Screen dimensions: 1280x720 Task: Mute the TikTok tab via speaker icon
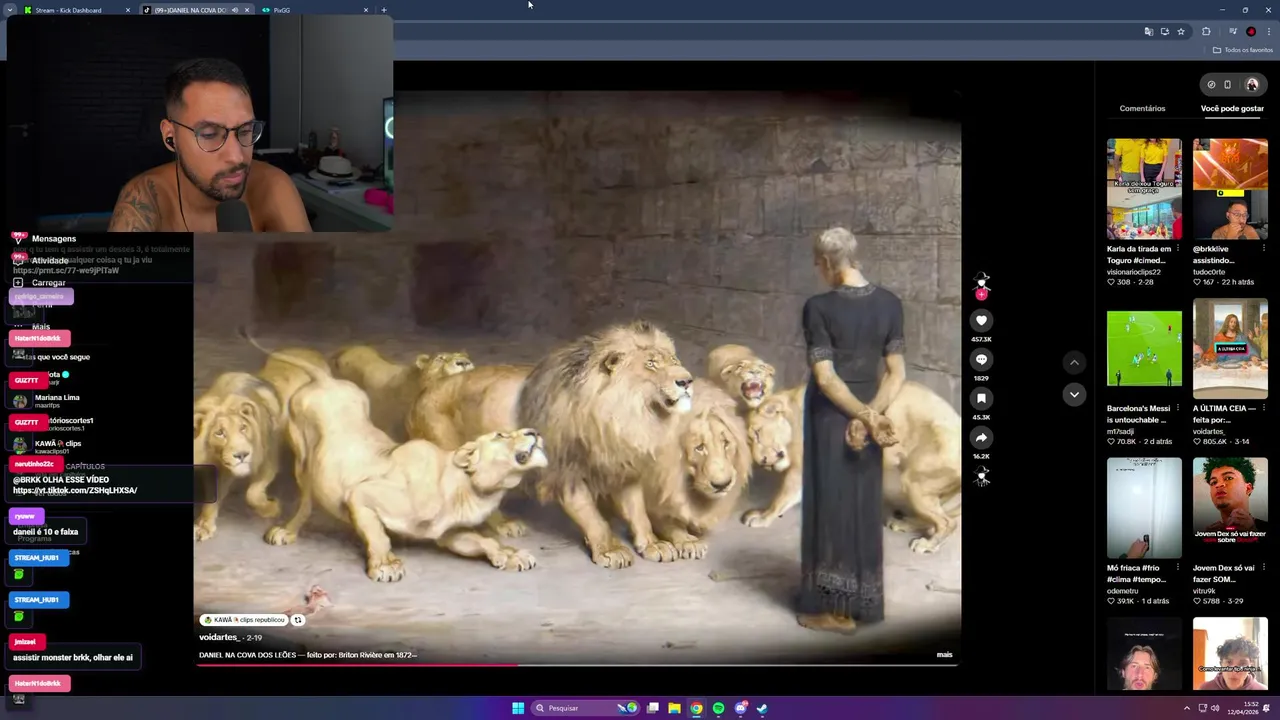(x=234, y=10)
